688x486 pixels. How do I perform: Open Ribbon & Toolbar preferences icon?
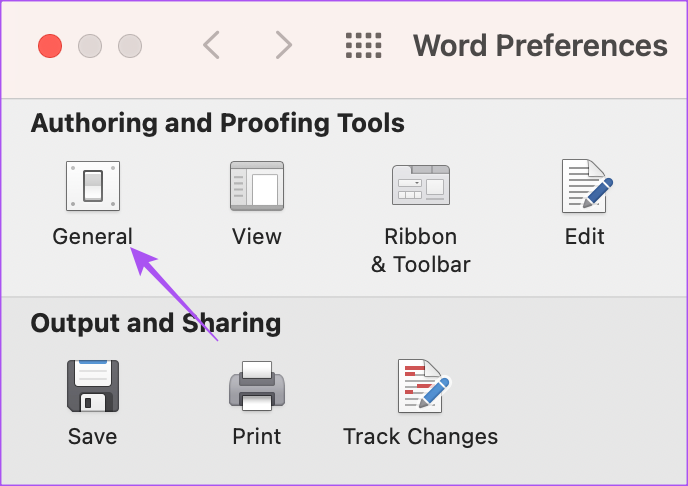[421, 185]
